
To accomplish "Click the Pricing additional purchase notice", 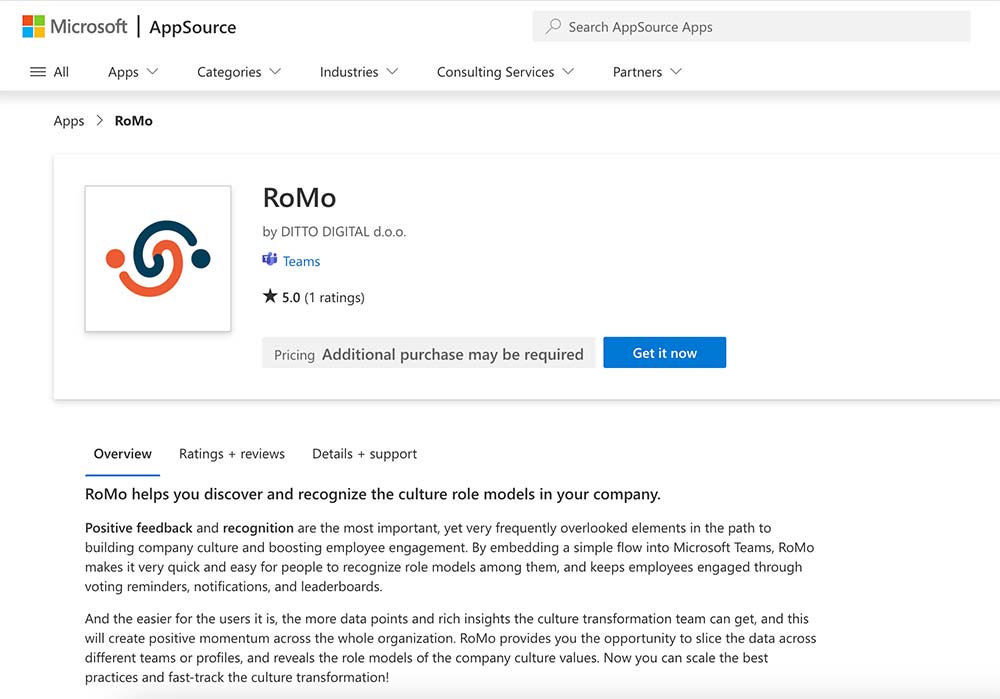I will pyautogui.click(x=429, y=353).
